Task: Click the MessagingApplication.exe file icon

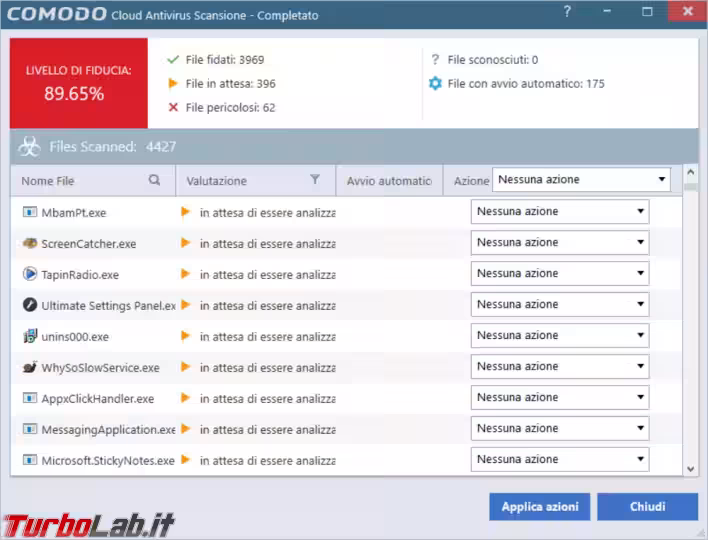Action: click(x=30, y=428)
